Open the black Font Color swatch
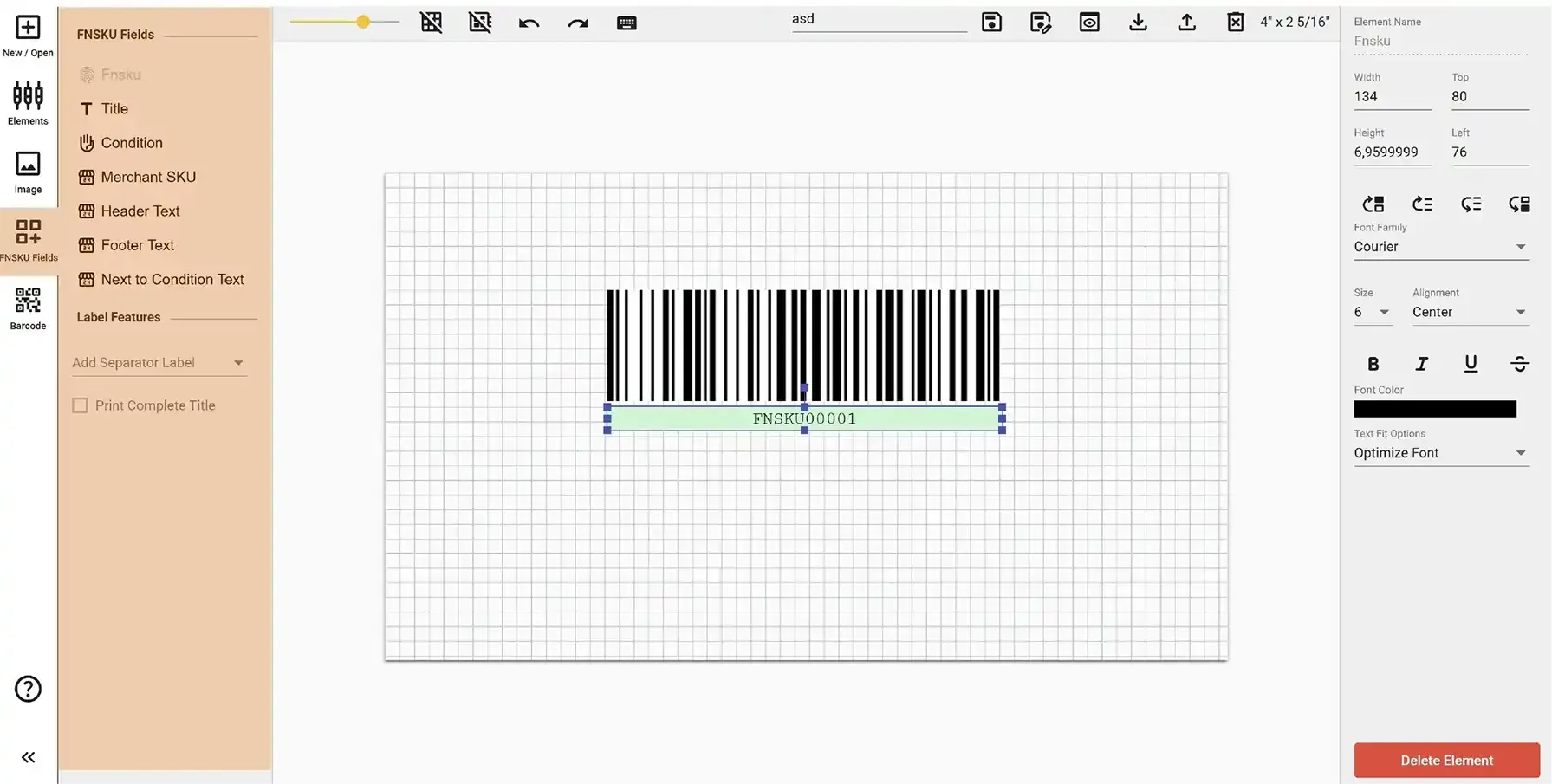This screenshot has height=784, width=1552. (1435, 409)
